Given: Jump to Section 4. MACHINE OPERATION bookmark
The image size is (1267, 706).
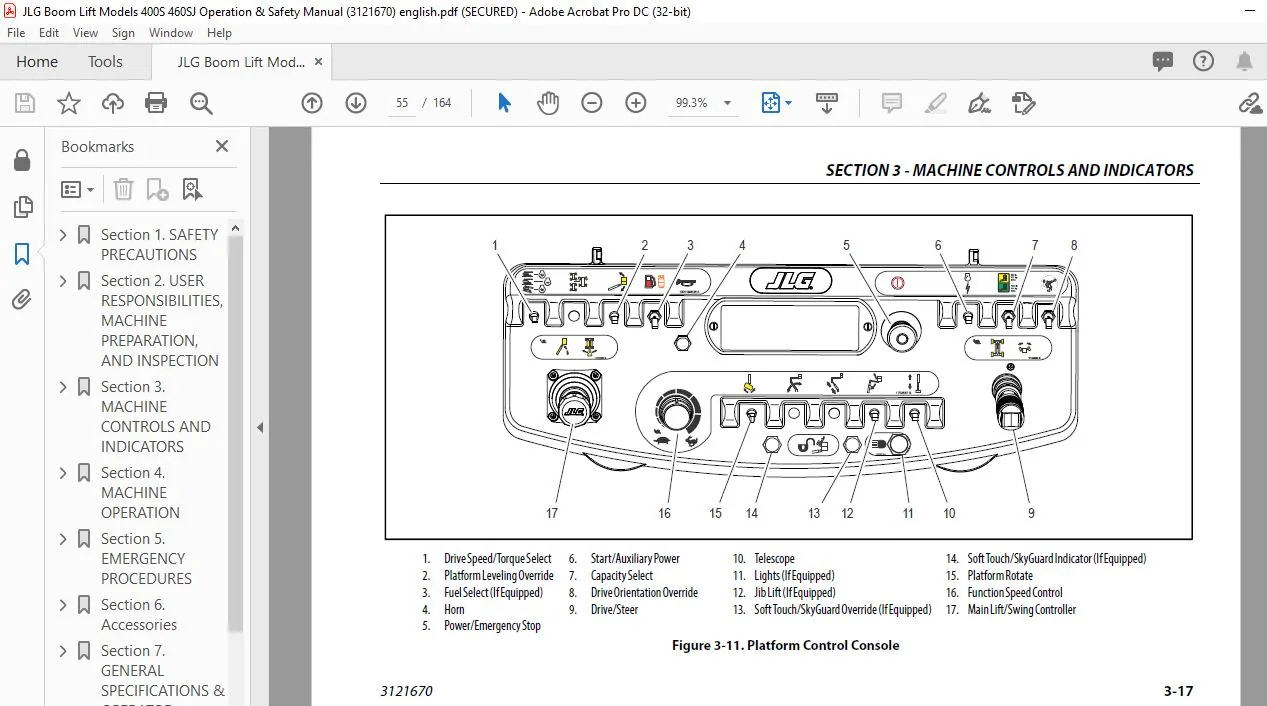Looking at the screenshot, I should (x=140, y=492).
